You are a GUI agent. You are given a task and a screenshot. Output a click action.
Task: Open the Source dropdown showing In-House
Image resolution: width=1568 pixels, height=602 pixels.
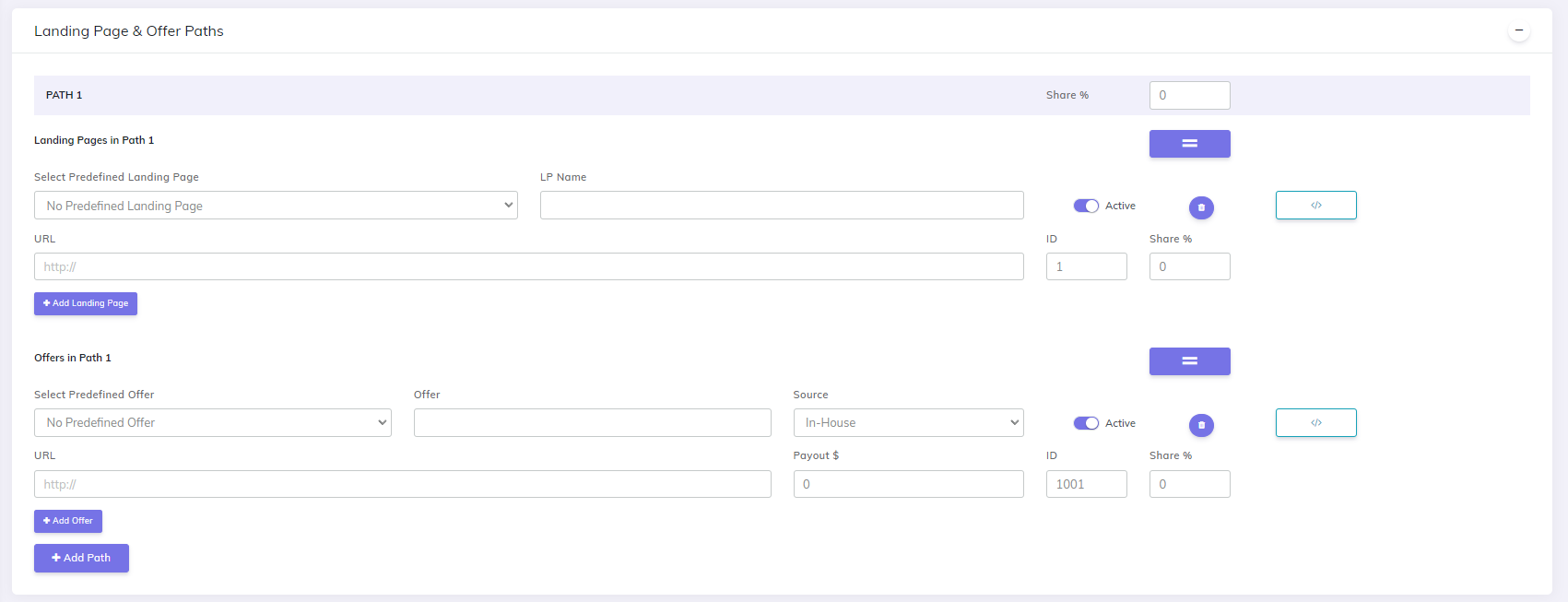coord(908,422)
